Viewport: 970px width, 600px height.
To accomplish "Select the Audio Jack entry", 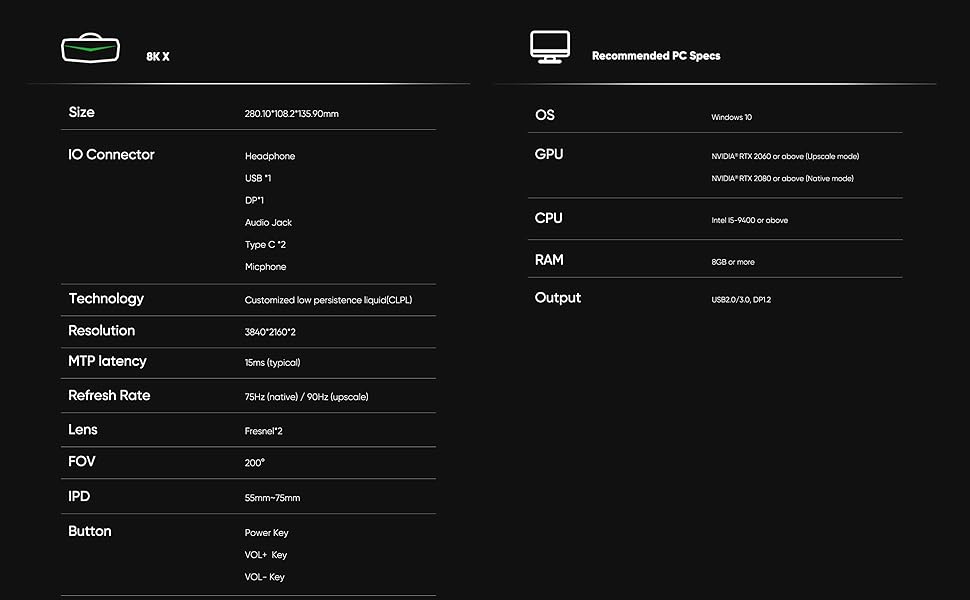I will click(268, 223).
